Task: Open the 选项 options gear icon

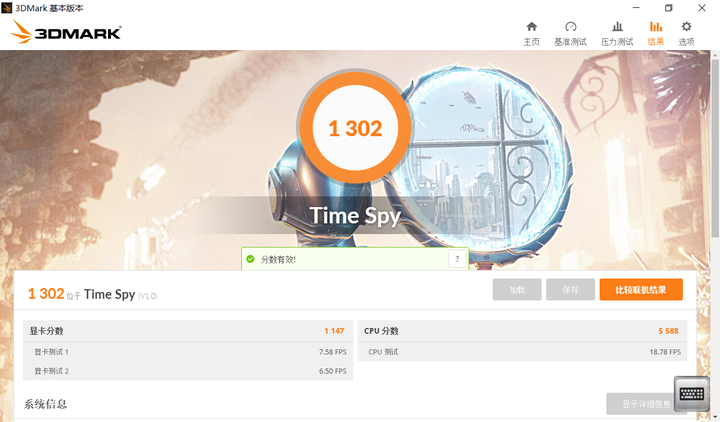Action: pyautogui.click(x=686, y=27)
